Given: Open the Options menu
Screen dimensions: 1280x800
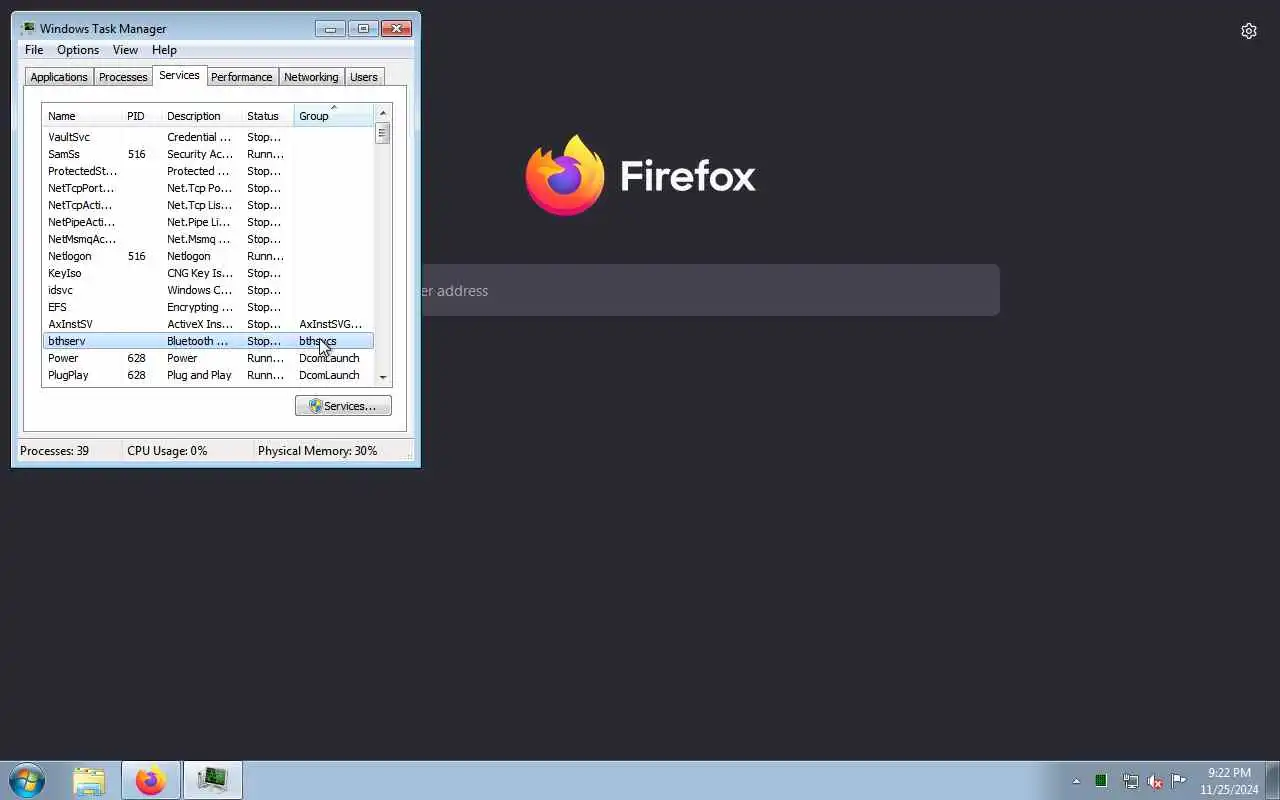Looking at the screenshot, I should click(78, 50).
